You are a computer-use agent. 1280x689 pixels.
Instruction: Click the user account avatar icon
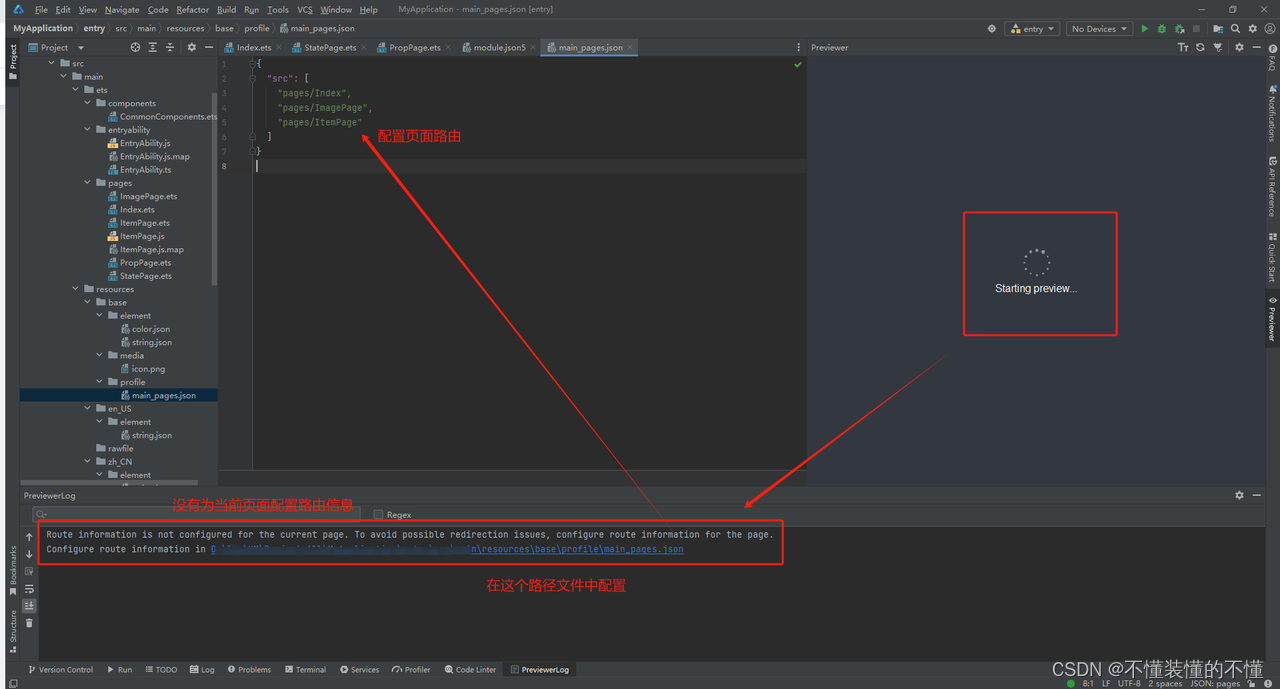point(1269,29)
